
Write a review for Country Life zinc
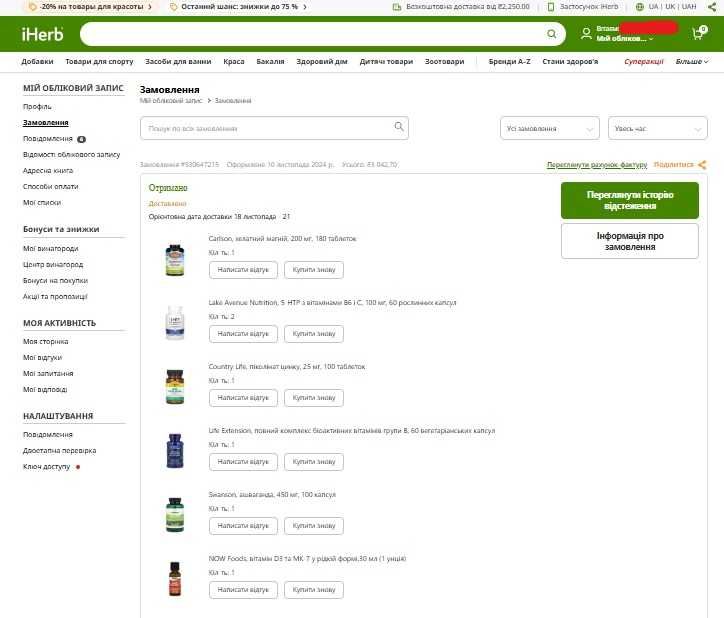coord(243,398)
